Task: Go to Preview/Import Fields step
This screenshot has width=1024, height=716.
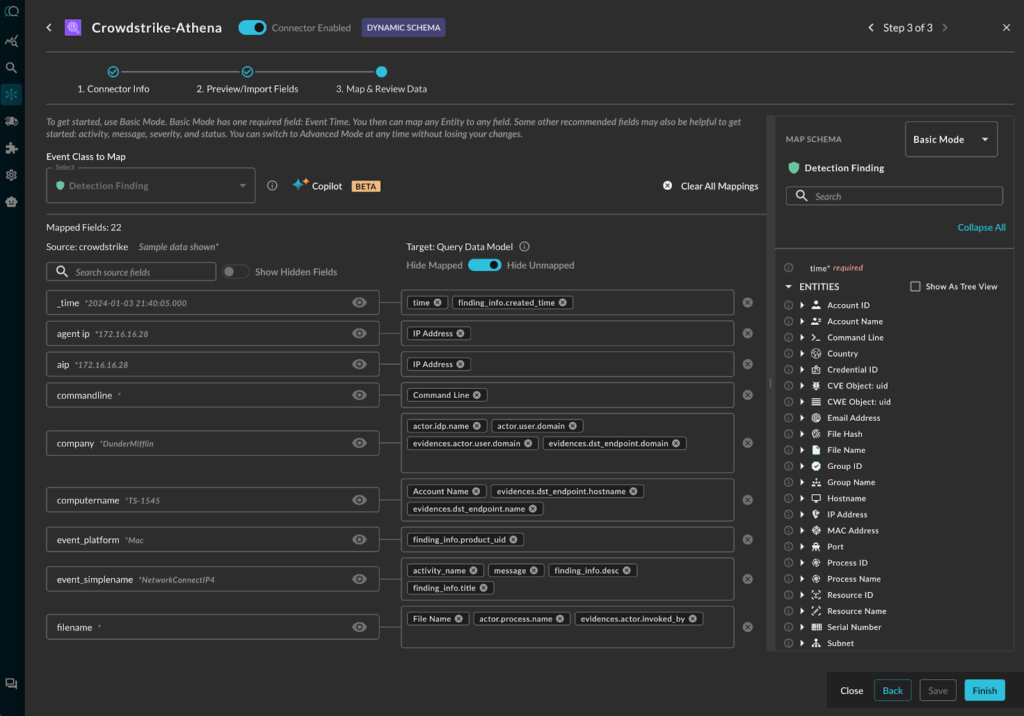Action: (247, 72)
